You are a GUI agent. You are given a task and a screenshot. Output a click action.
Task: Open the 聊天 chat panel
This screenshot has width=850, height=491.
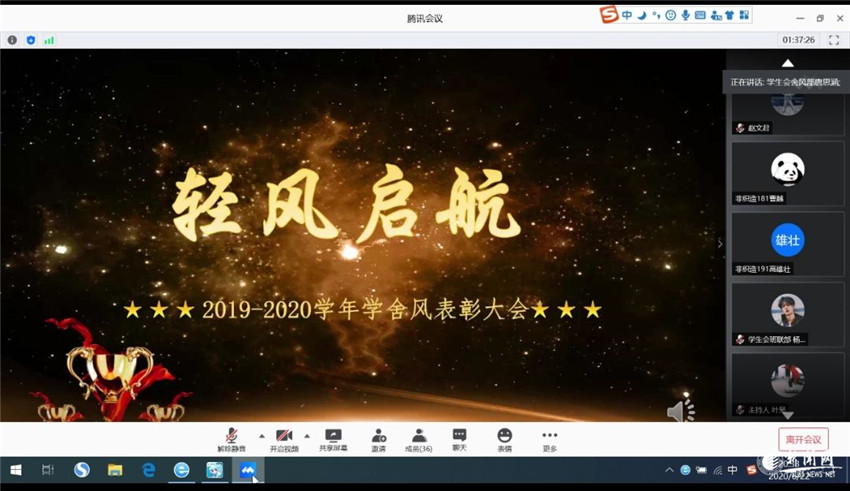coord(459,438)
